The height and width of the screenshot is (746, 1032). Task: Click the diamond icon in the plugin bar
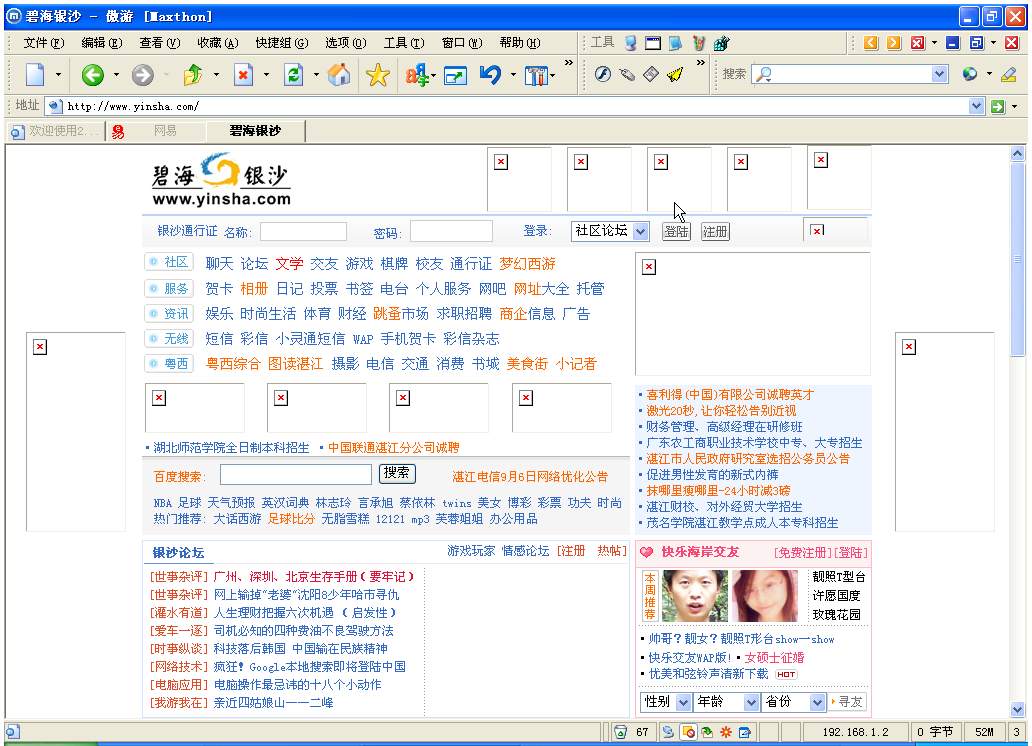click(651, 74)
